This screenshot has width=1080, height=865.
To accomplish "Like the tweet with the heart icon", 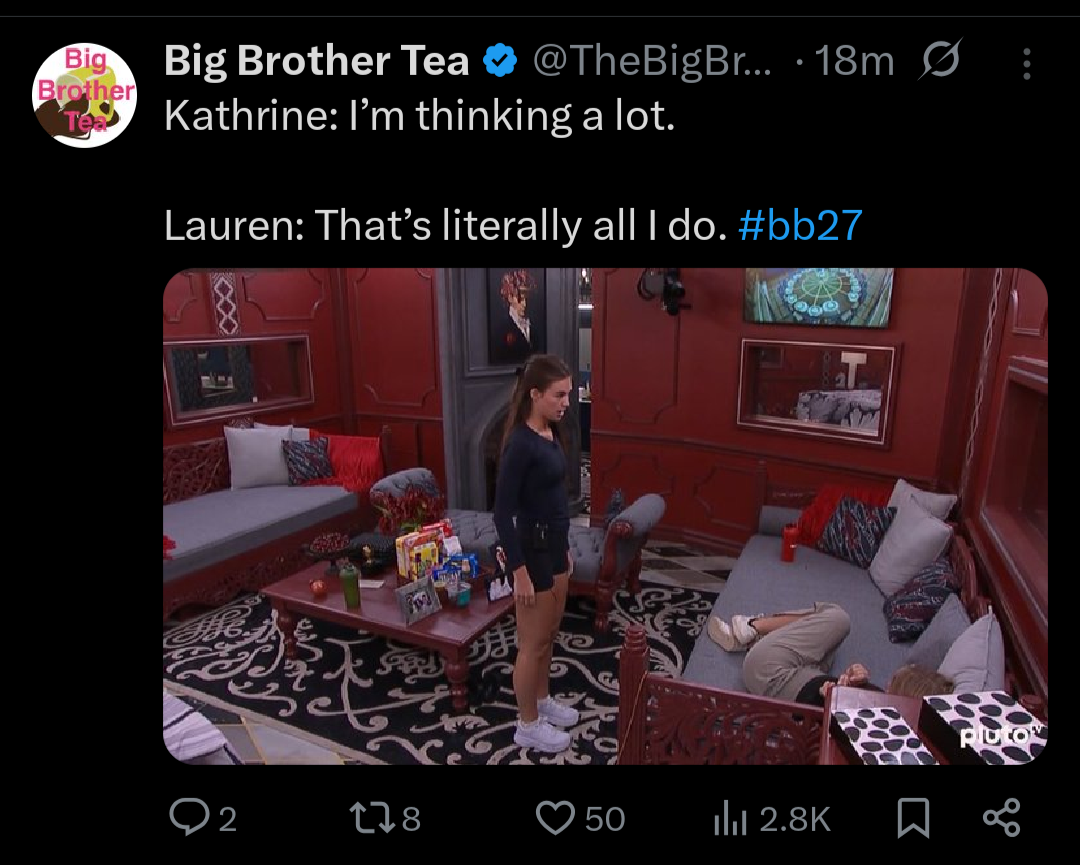I will pos(555,818).
